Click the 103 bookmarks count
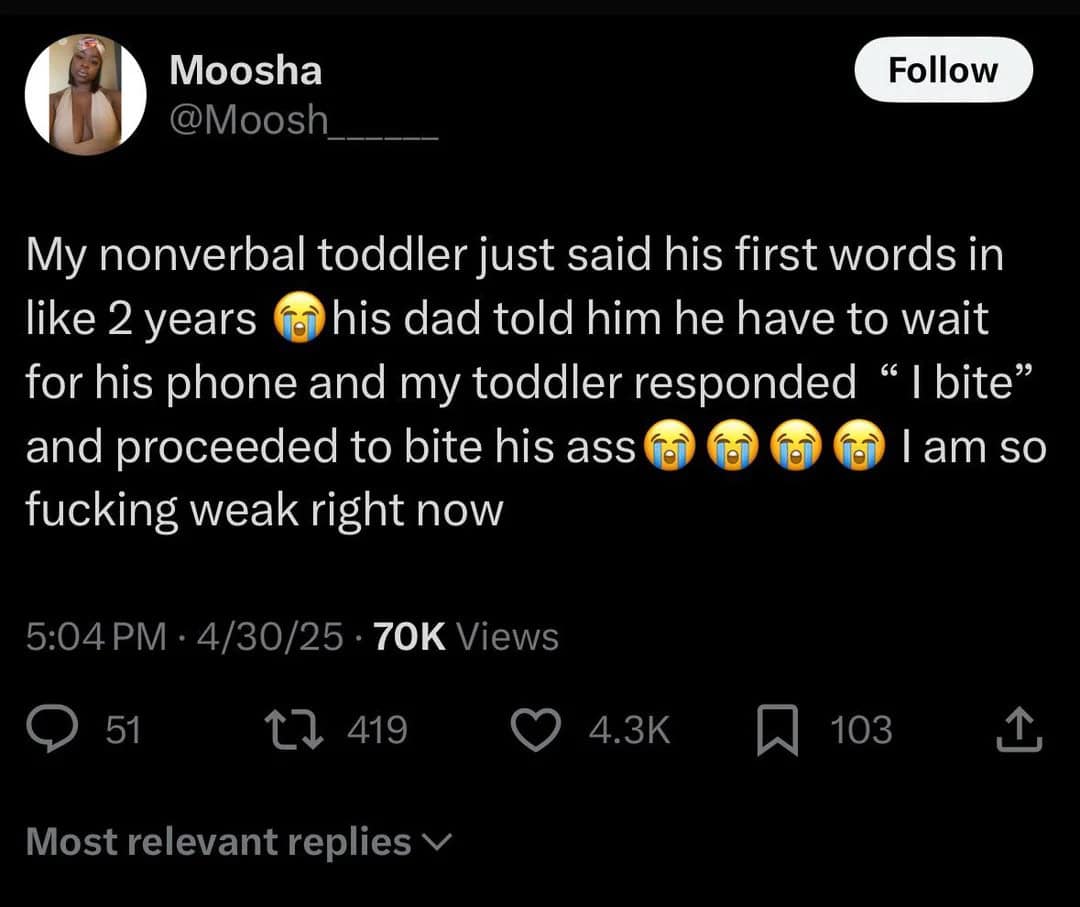1080x907 pixels. pyautogui.click(x=862, y=731)
